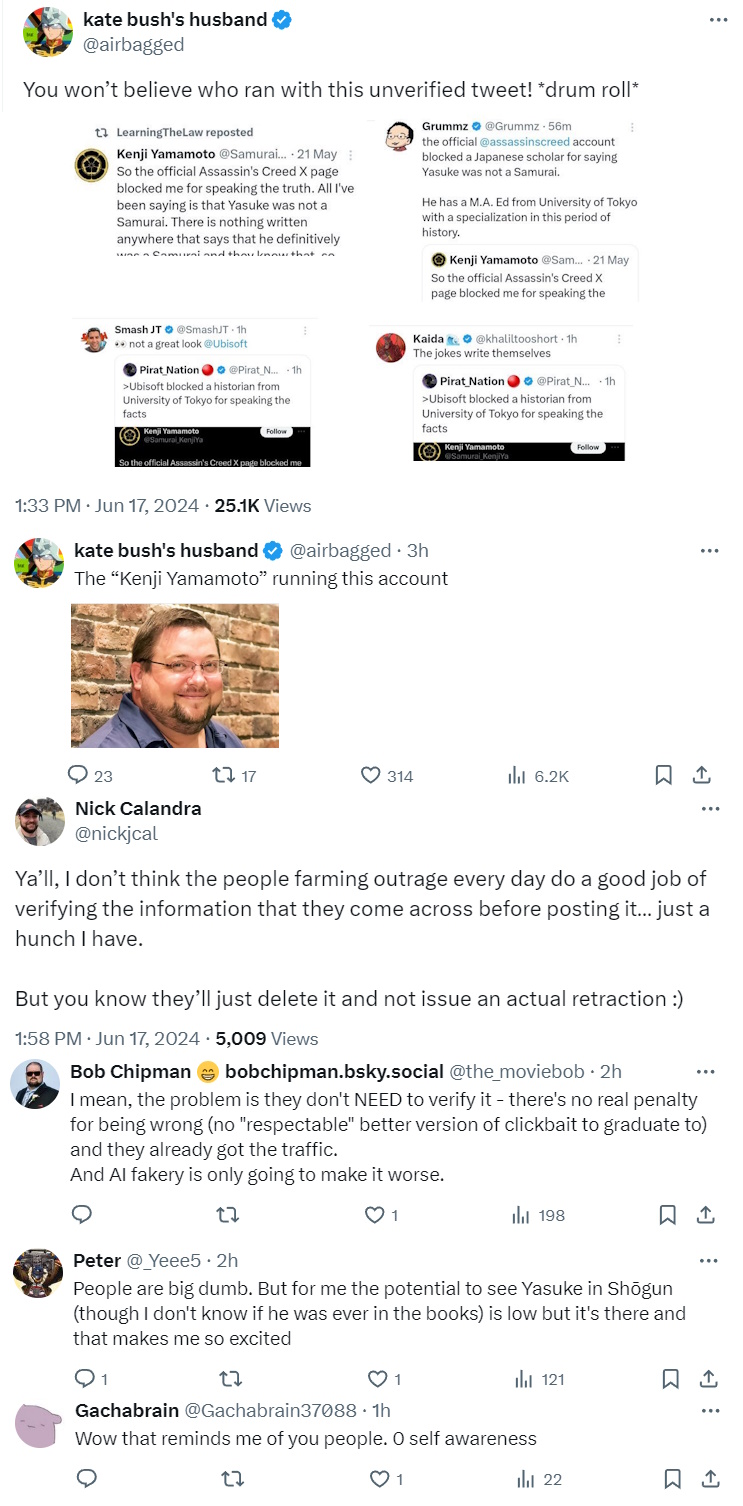
Task: Bookmark Gachabrain's reply
Action: [672, 1479]
